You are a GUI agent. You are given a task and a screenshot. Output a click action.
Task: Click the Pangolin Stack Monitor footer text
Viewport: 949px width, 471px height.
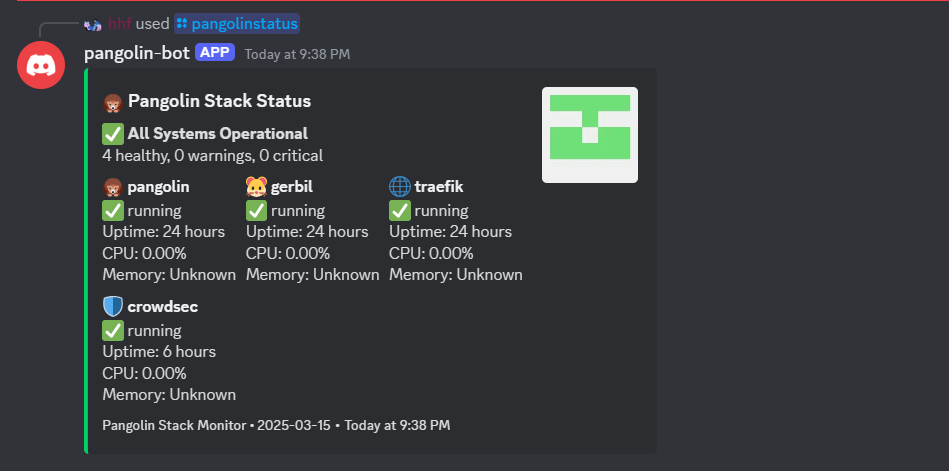click(x=174, y=425)
